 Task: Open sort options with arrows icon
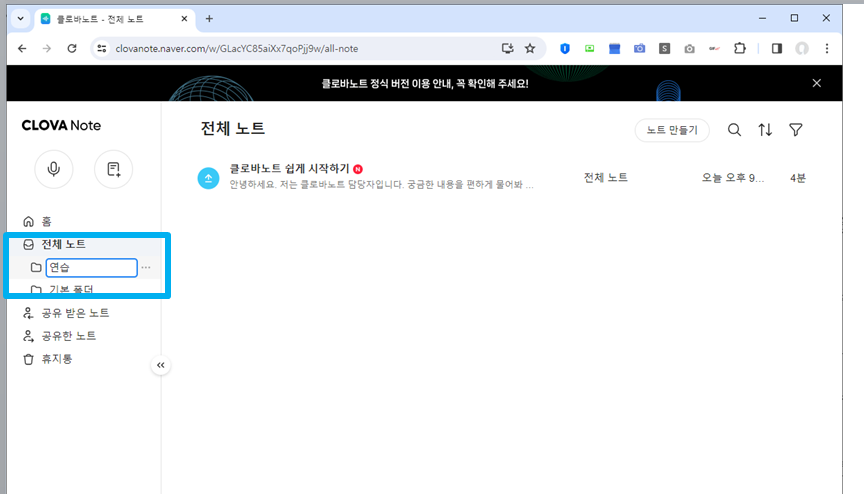[x=765, y=130]
